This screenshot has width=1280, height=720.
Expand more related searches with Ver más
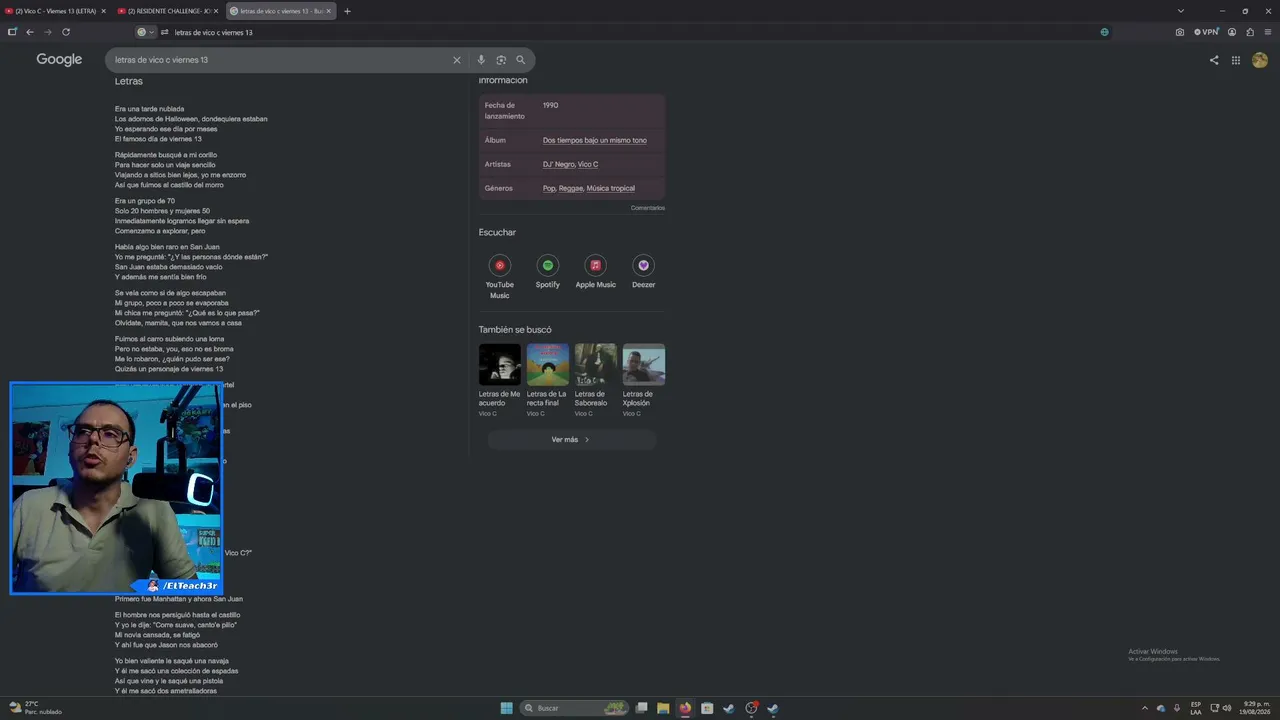tap(572, 440)
